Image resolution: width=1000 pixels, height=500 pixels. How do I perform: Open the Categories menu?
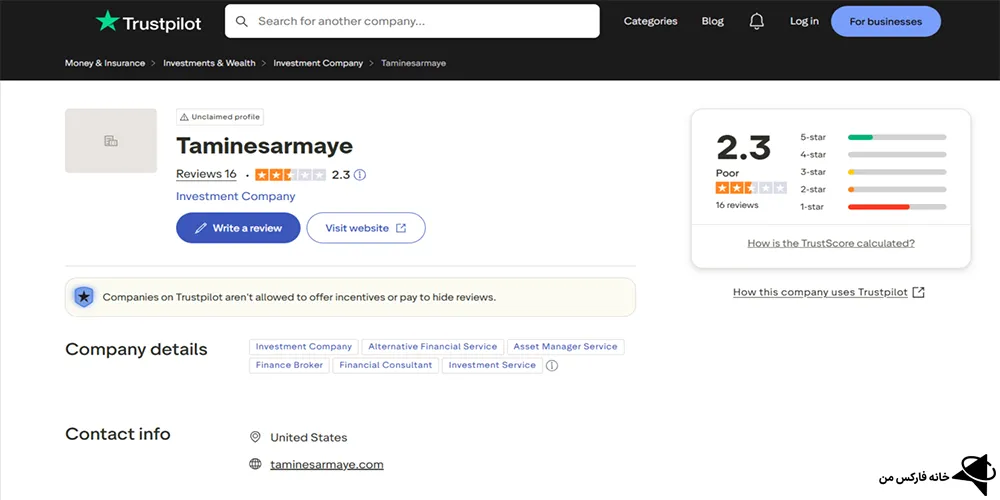point(650,21)
